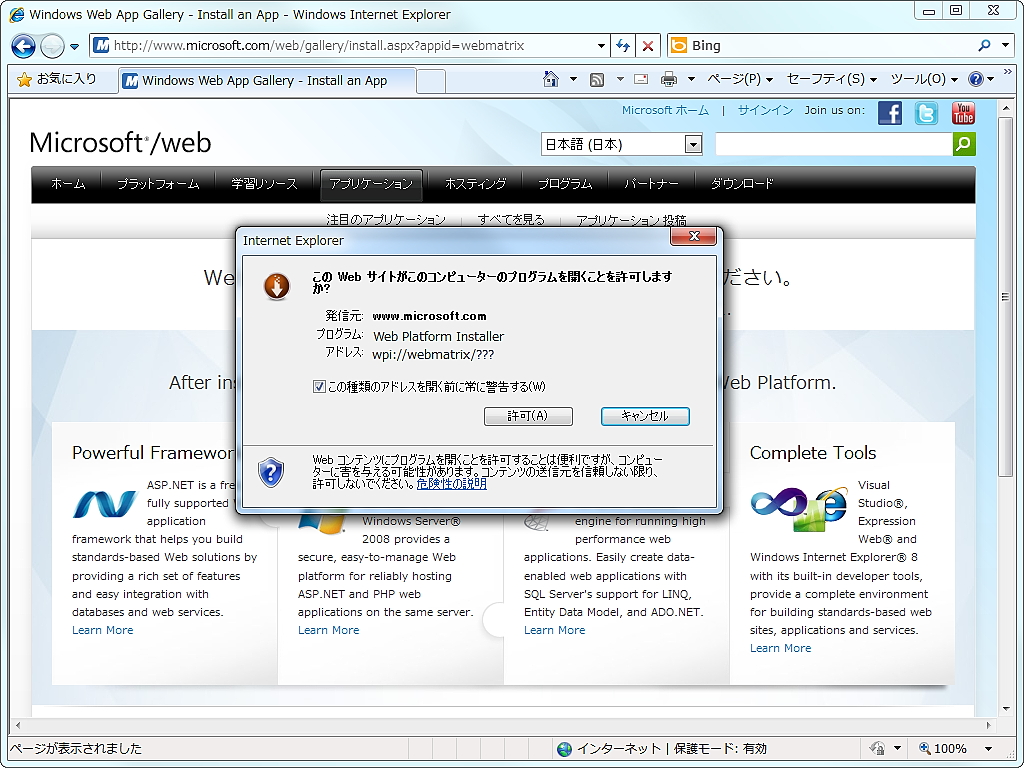Click Learn More under Windows Server 2008
This screenshot has width=1024, height=768.
328,630
